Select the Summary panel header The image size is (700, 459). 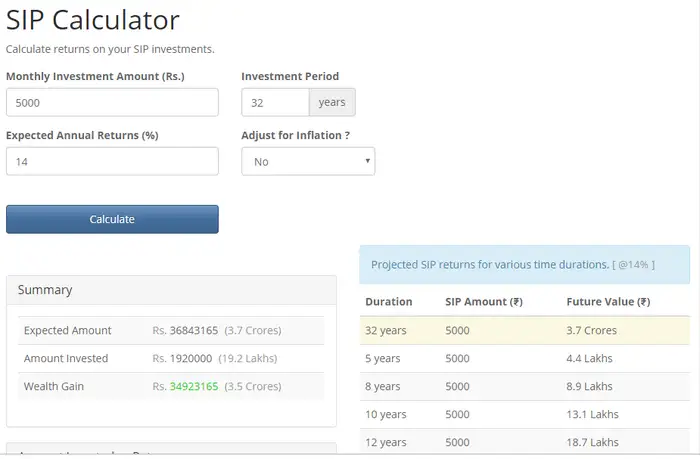171,290
